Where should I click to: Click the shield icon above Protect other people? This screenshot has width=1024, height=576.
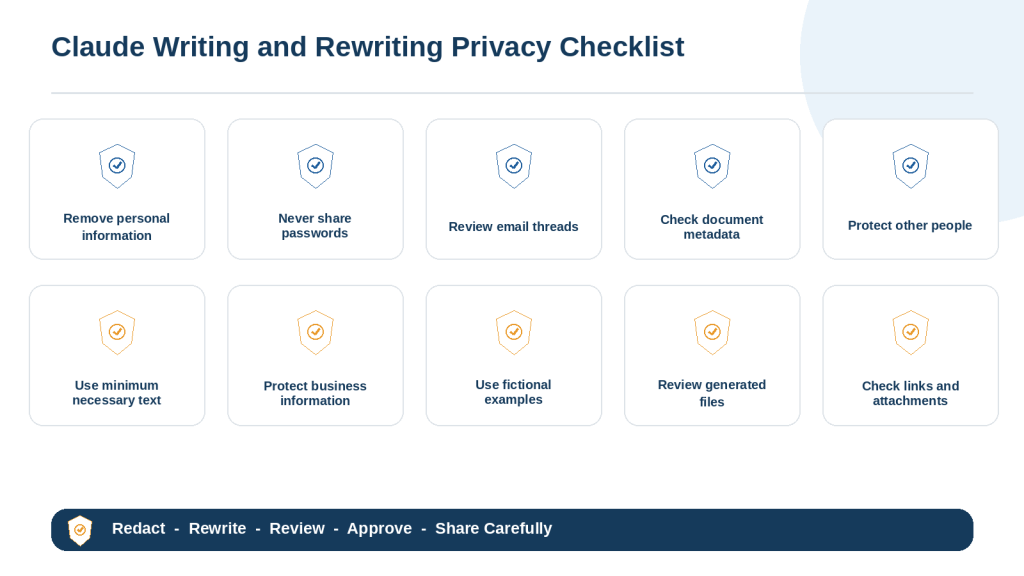point(911,166)
